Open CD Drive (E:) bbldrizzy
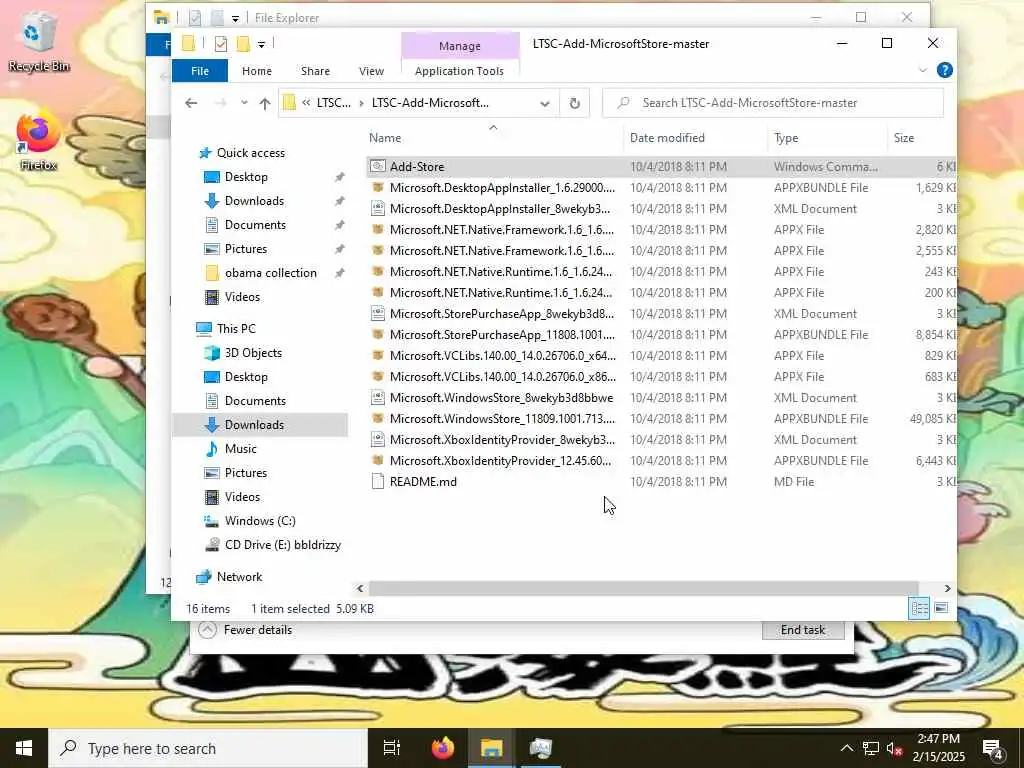Viewport: 1024px width, 768px height. click(282, 545)
